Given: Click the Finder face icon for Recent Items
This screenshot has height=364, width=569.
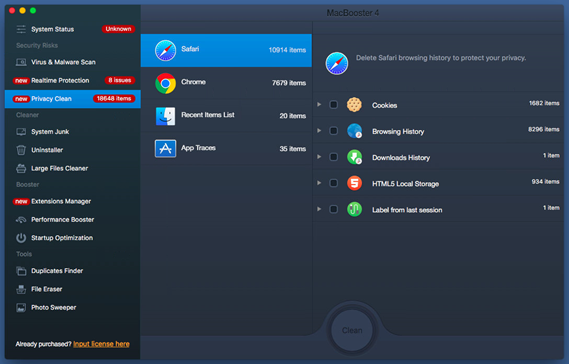Looking at the screenshot, I should point(165,116).
